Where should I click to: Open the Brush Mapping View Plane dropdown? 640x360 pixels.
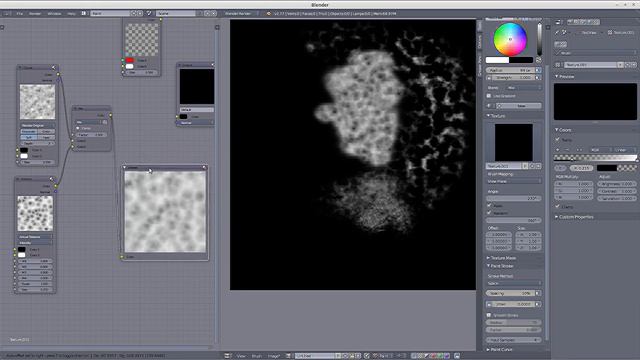coord(514,181)
